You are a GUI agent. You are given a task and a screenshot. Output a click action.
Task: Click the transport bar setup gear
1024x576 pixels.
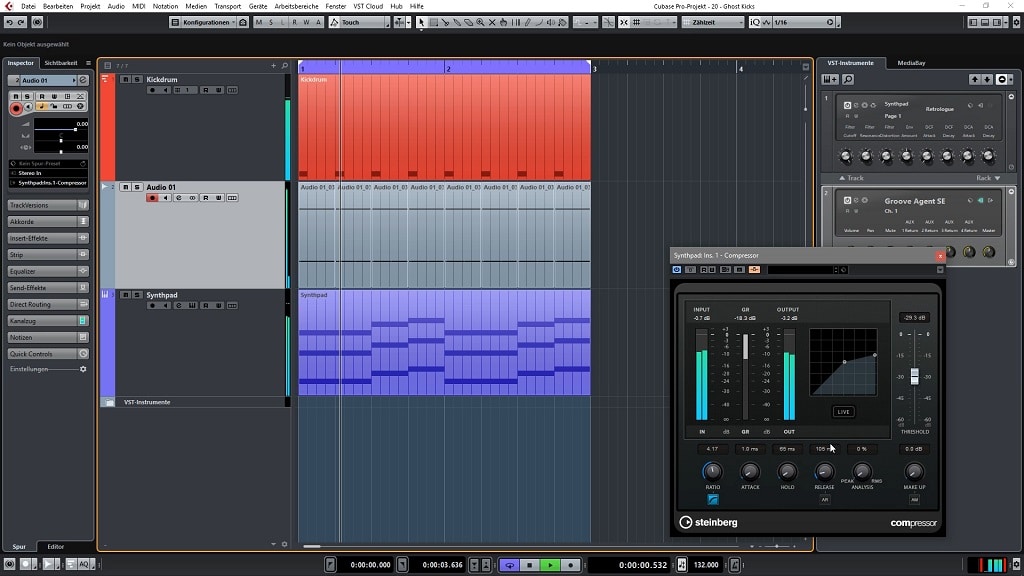1016,564
